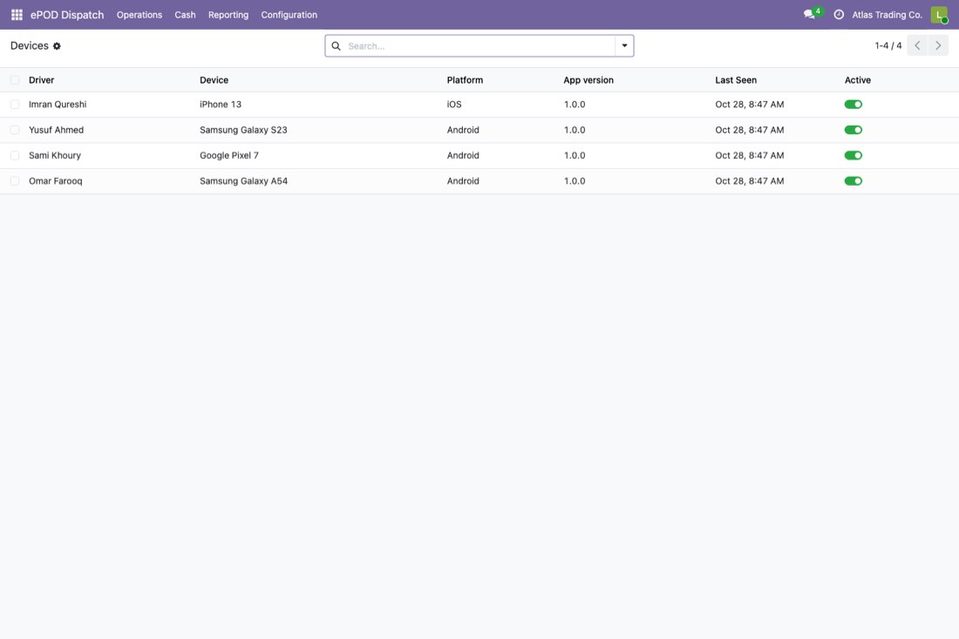959x639 pixels.
Task: Toggle the select-all rows checkbox
Action: pos(15,80)
